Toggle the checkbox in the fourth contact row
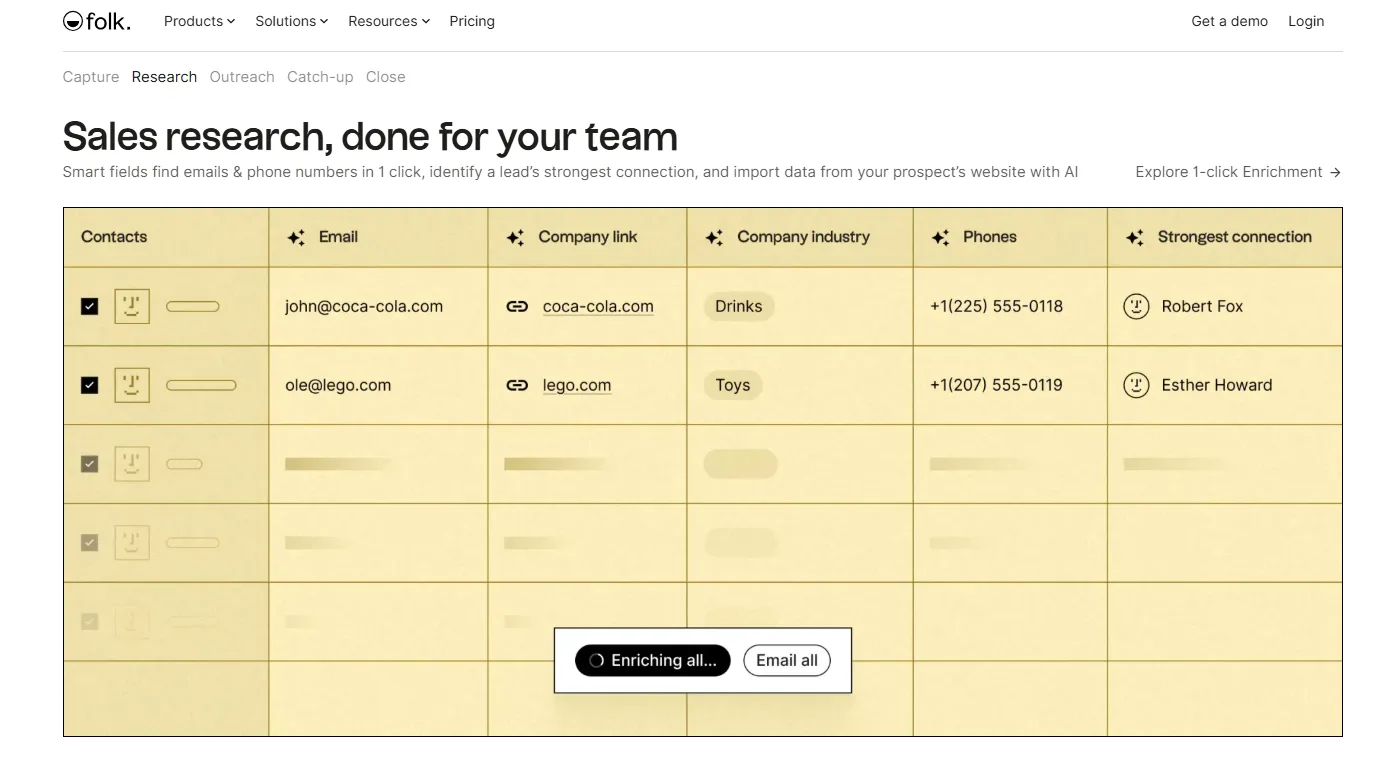Screen dimensions: 1389x765 [x=90, y=543]
